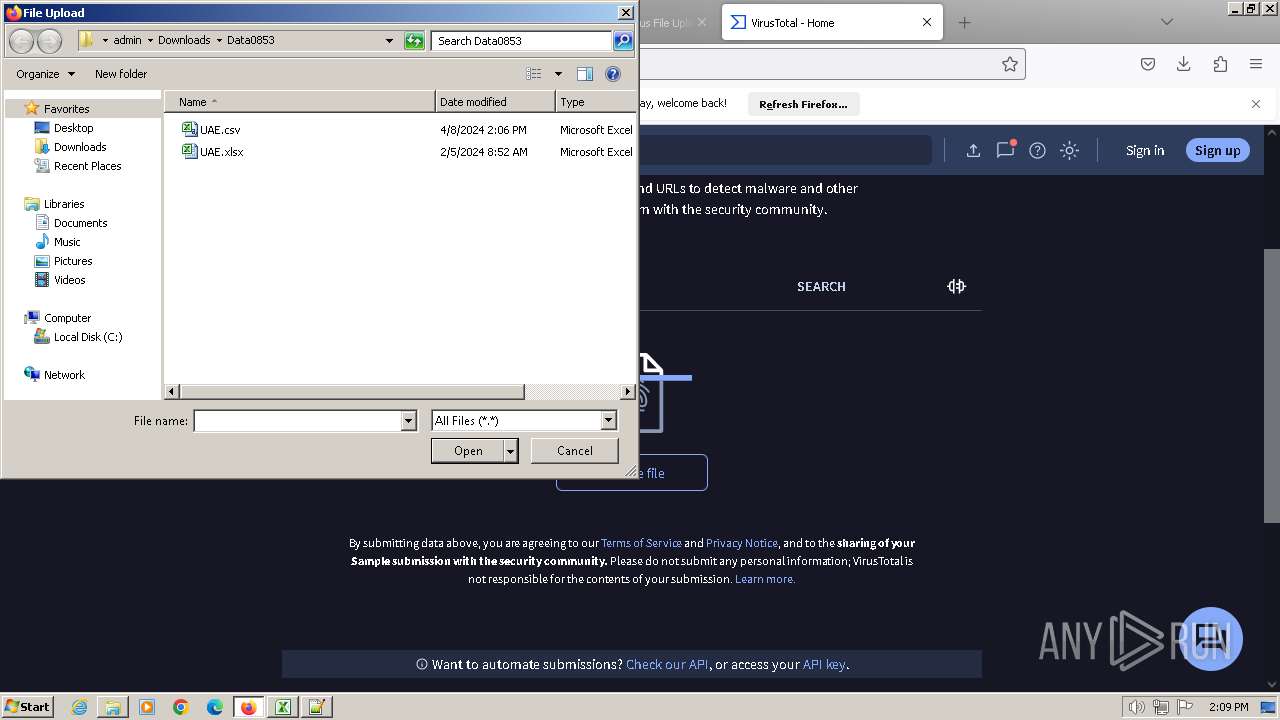
Task: Open Firefox application menu
Action: (x=1256, y=64)
